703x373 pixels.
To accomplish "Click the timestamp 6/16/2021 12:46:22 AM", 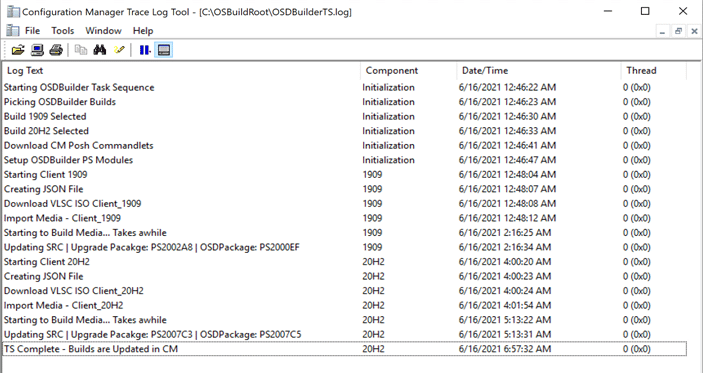I will [507, 87].
